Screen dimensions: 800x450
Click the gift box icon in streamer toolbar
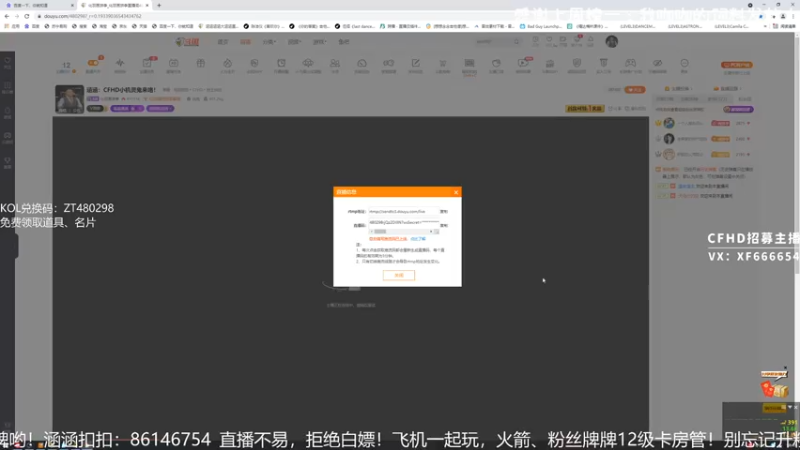click(x=201, y=63)
